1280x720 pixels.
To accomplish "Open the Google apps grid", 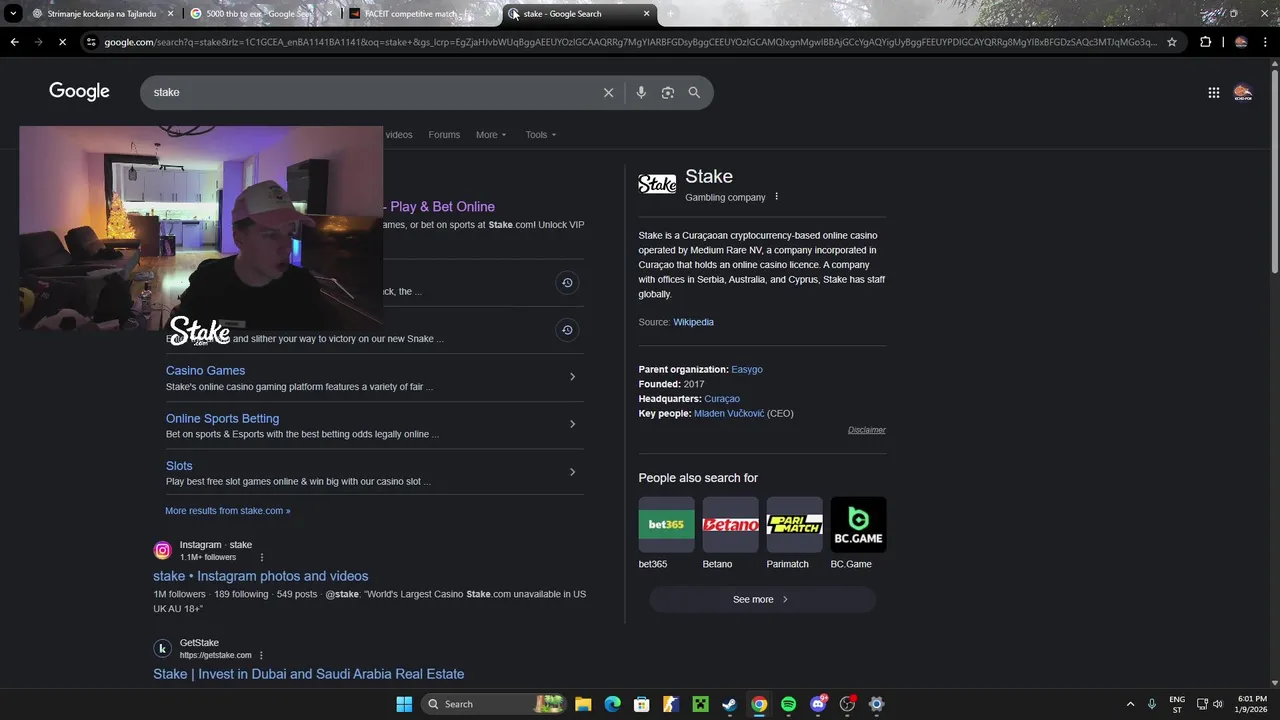I will tap(1214, 92).
